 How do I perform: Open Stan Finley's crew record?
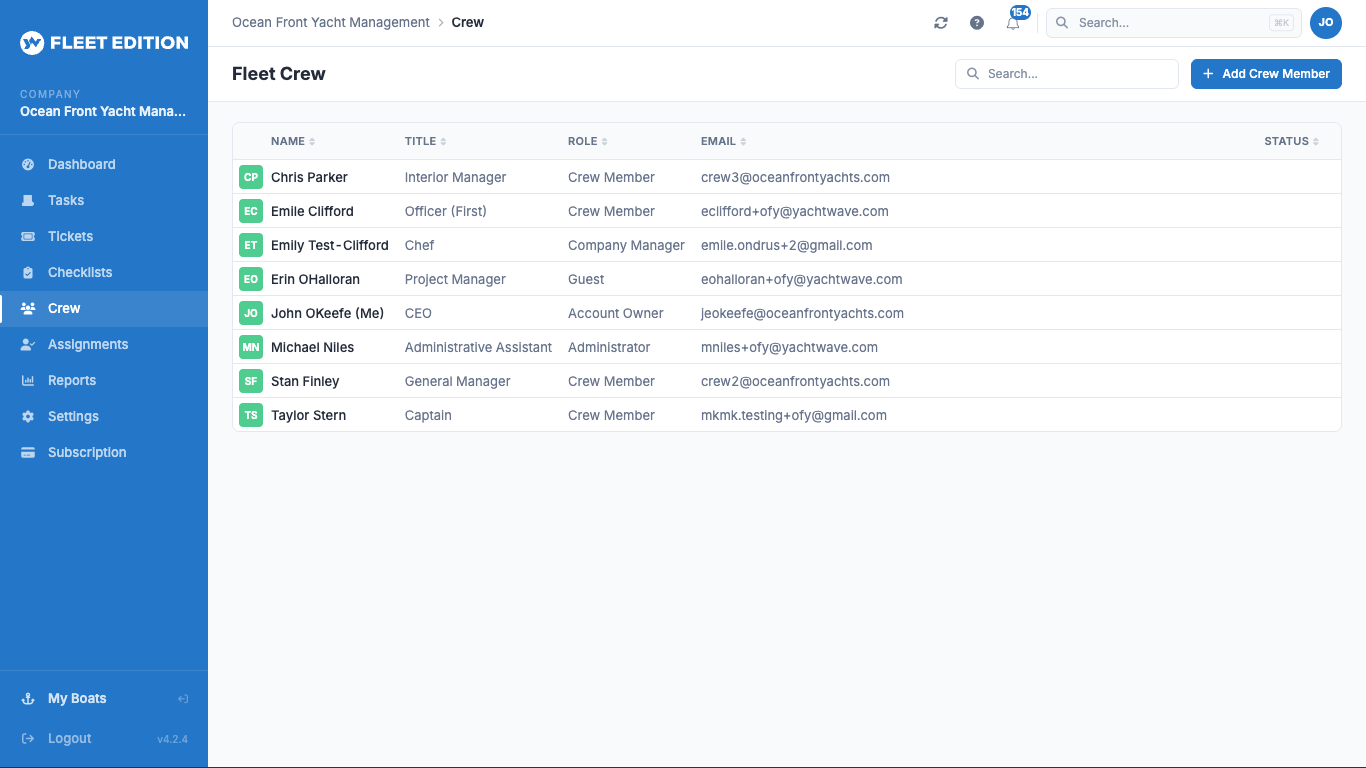point(305,381)
